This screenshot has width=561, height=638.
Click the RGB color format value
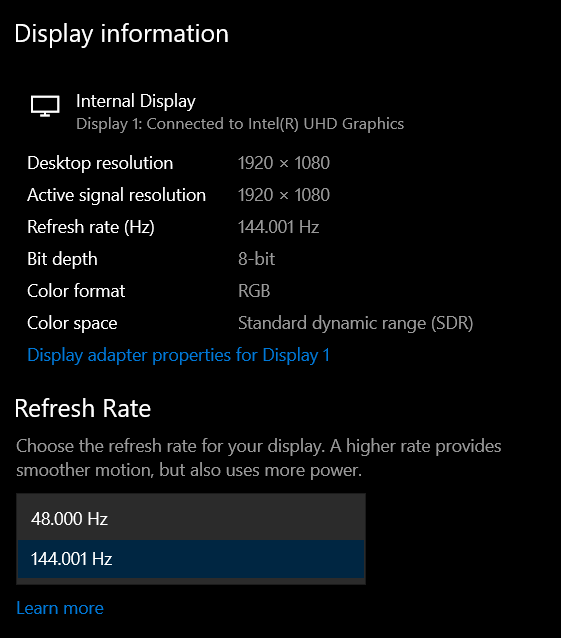point(254,291)
